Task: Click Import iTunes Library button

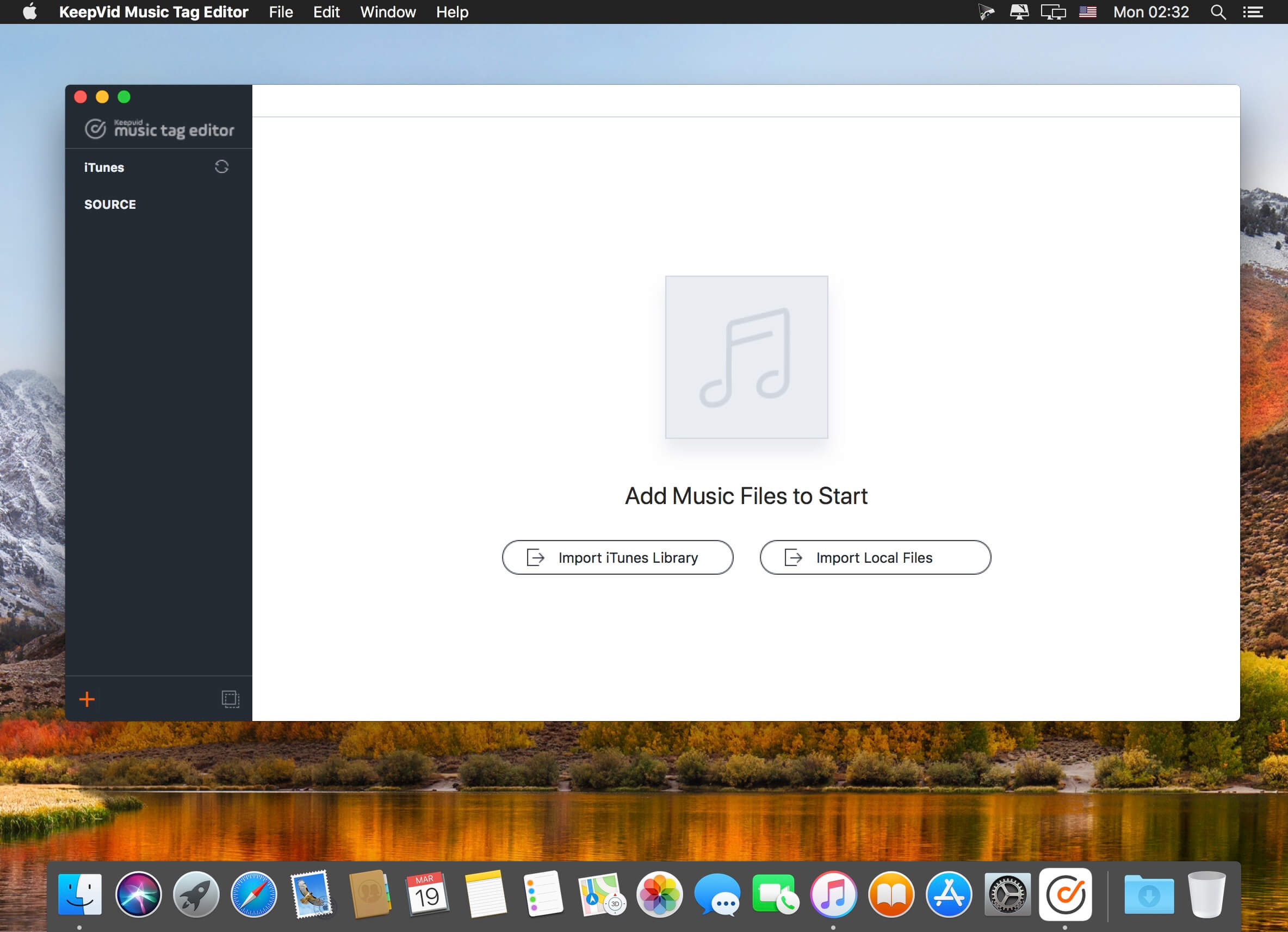Action: pos(617,557)
